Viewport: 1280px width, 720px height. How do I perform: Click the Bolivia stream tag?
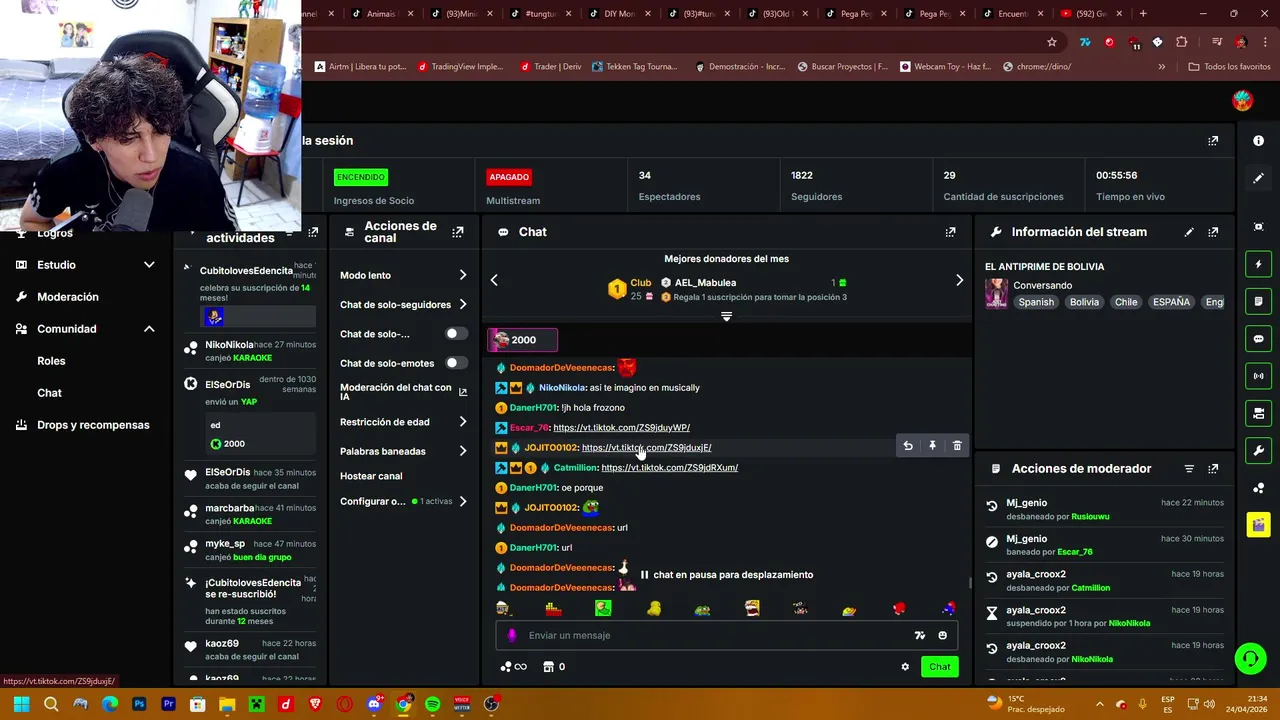click(x=1084, y=302)
